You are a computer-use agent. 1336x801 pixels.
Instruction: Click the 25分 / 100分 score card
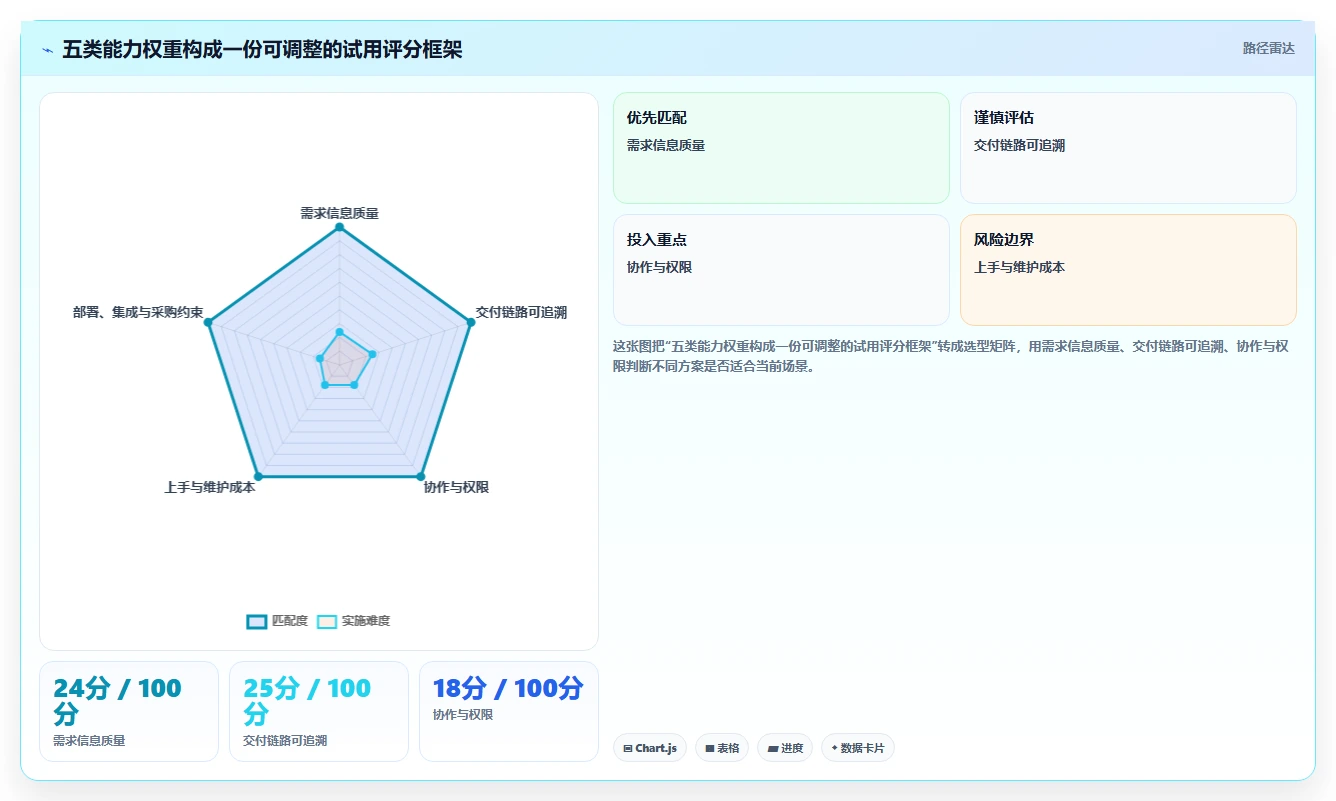[x=319, y=711]
